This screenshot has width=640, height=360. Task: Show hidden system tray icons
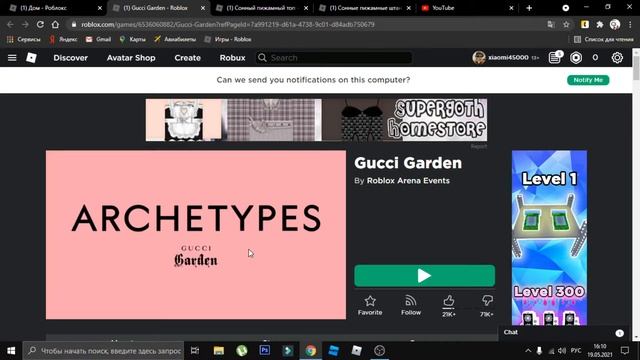(528, 351)
